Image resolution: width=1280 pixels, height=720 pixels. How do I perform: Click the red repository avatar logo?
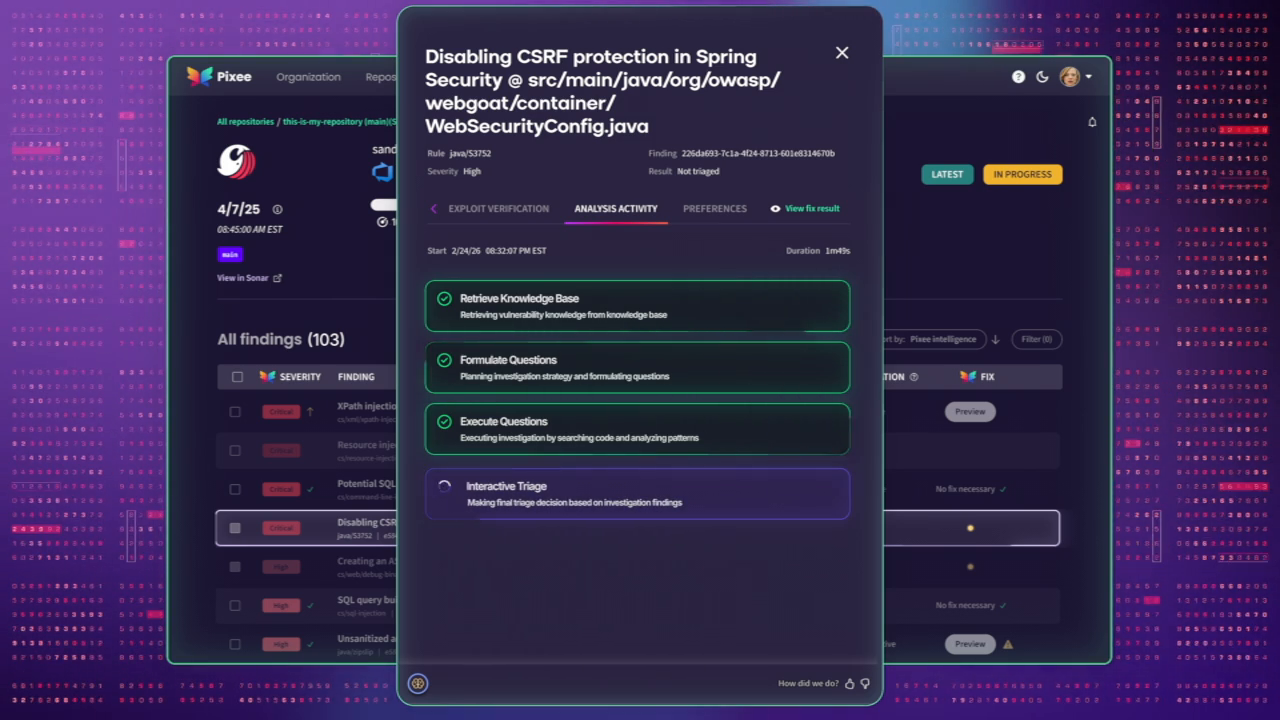coord(236,161)
